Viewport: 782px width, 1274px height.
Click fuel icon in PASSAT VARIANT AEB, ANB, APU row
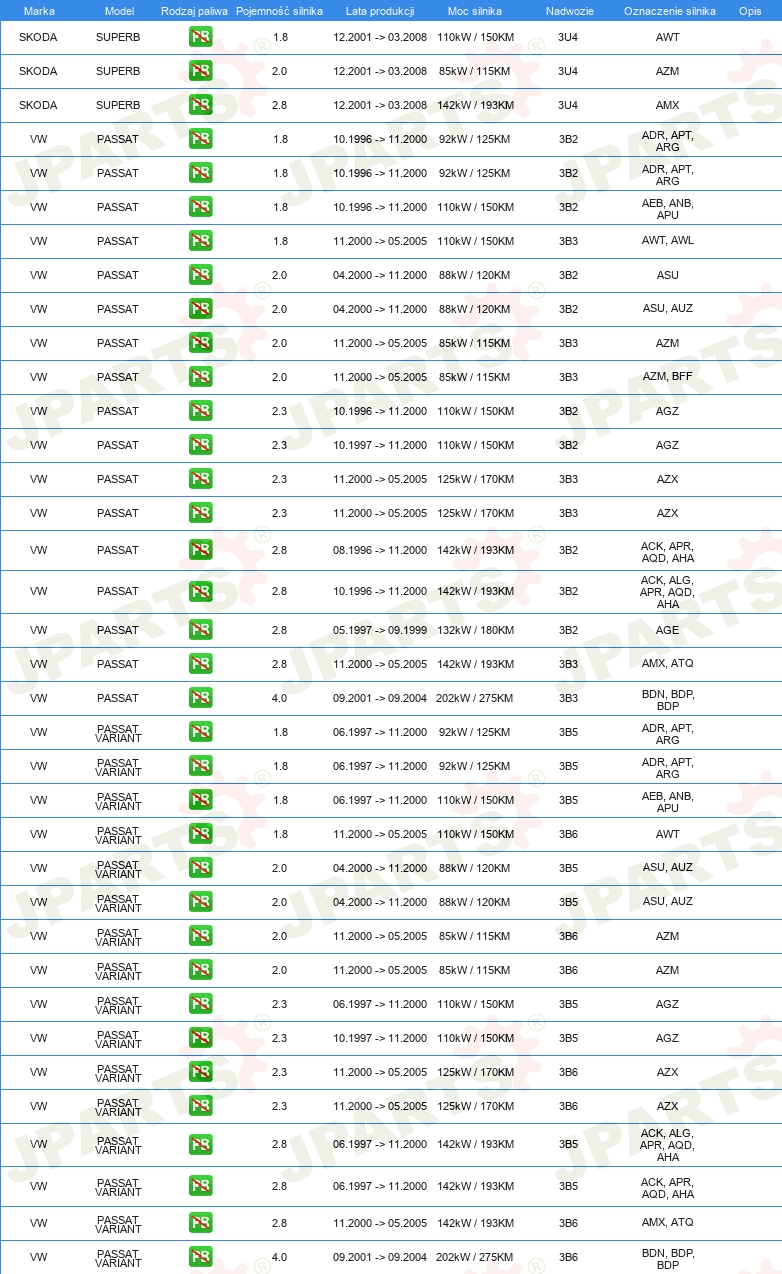coord(200,800)
